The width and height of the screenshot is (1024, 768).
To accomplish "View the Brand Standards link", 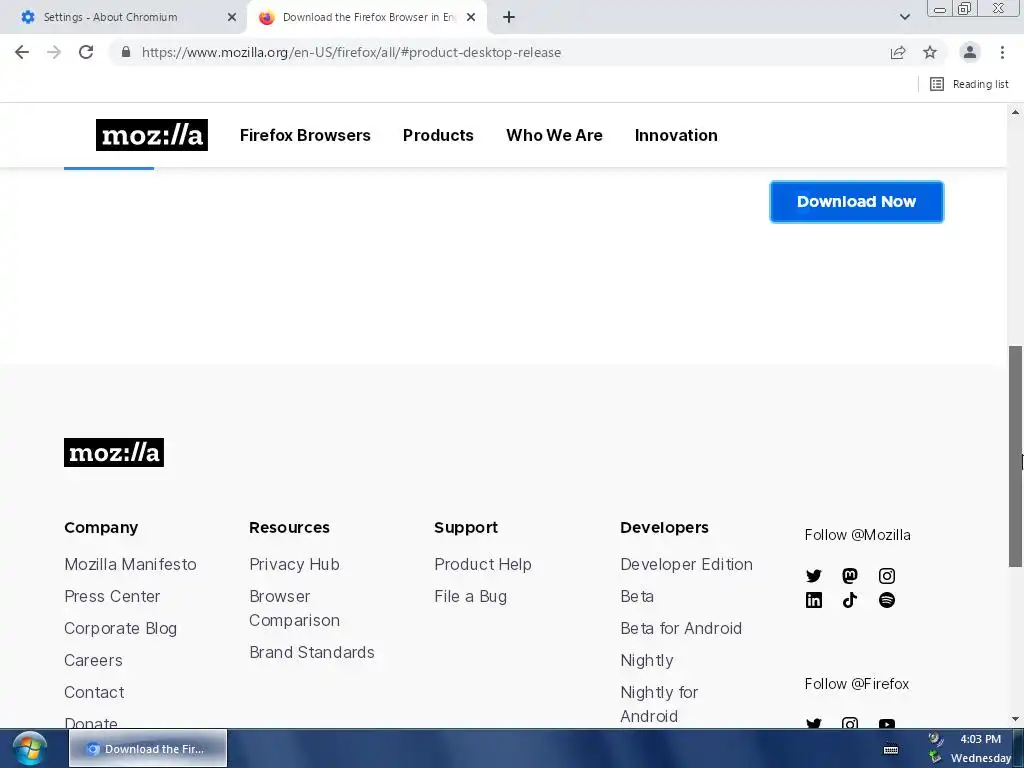I will click(x=312, y=652).
